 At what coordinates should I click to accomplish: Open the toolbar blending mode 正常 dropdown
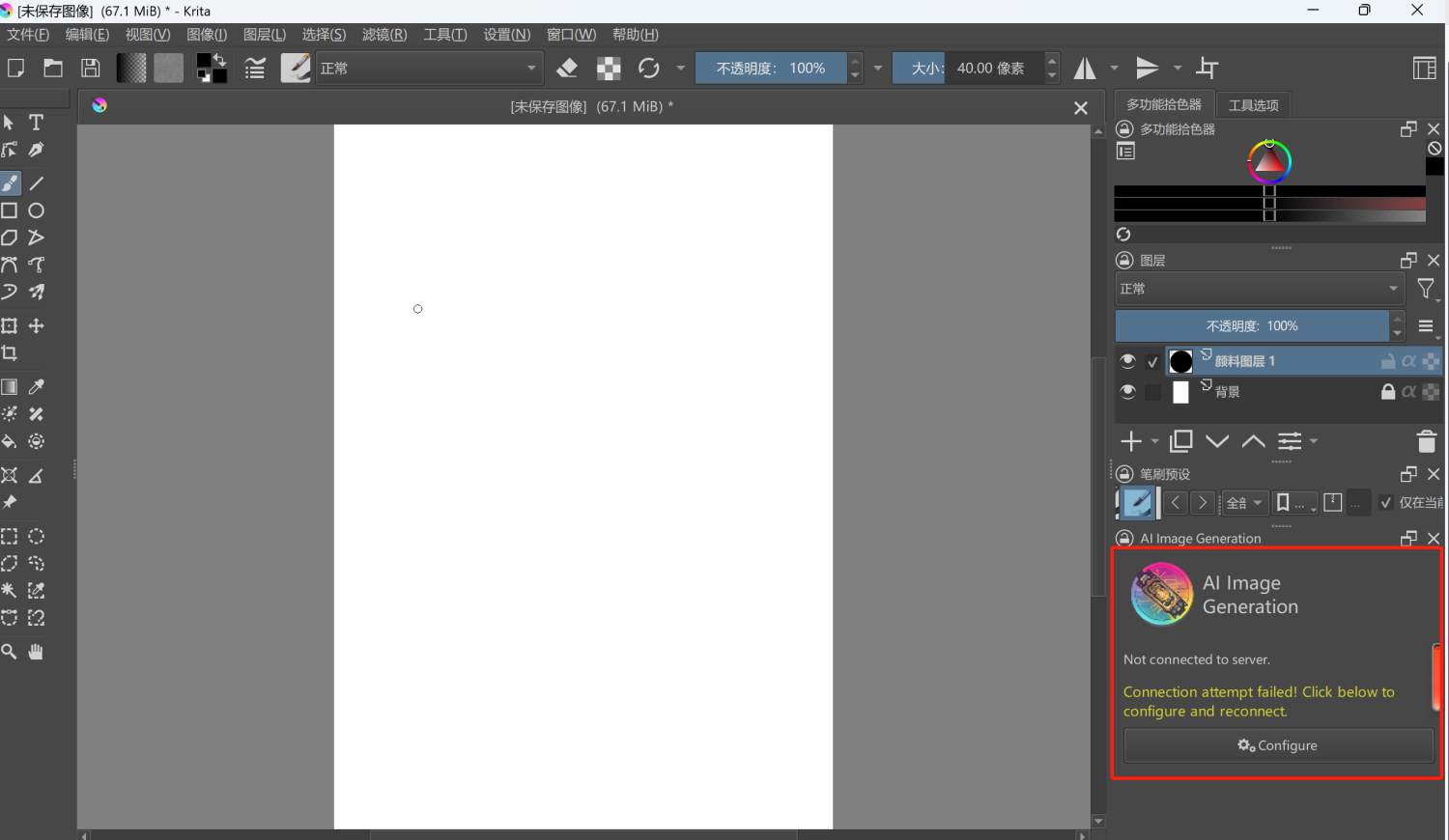[429, 68]
